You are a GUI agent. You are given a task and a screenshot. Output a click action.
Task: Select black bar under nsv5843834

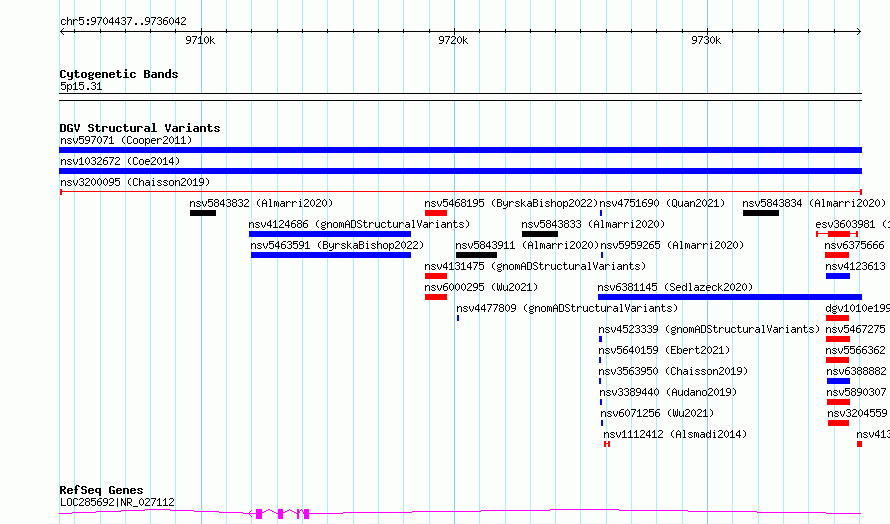pos(761,213)
